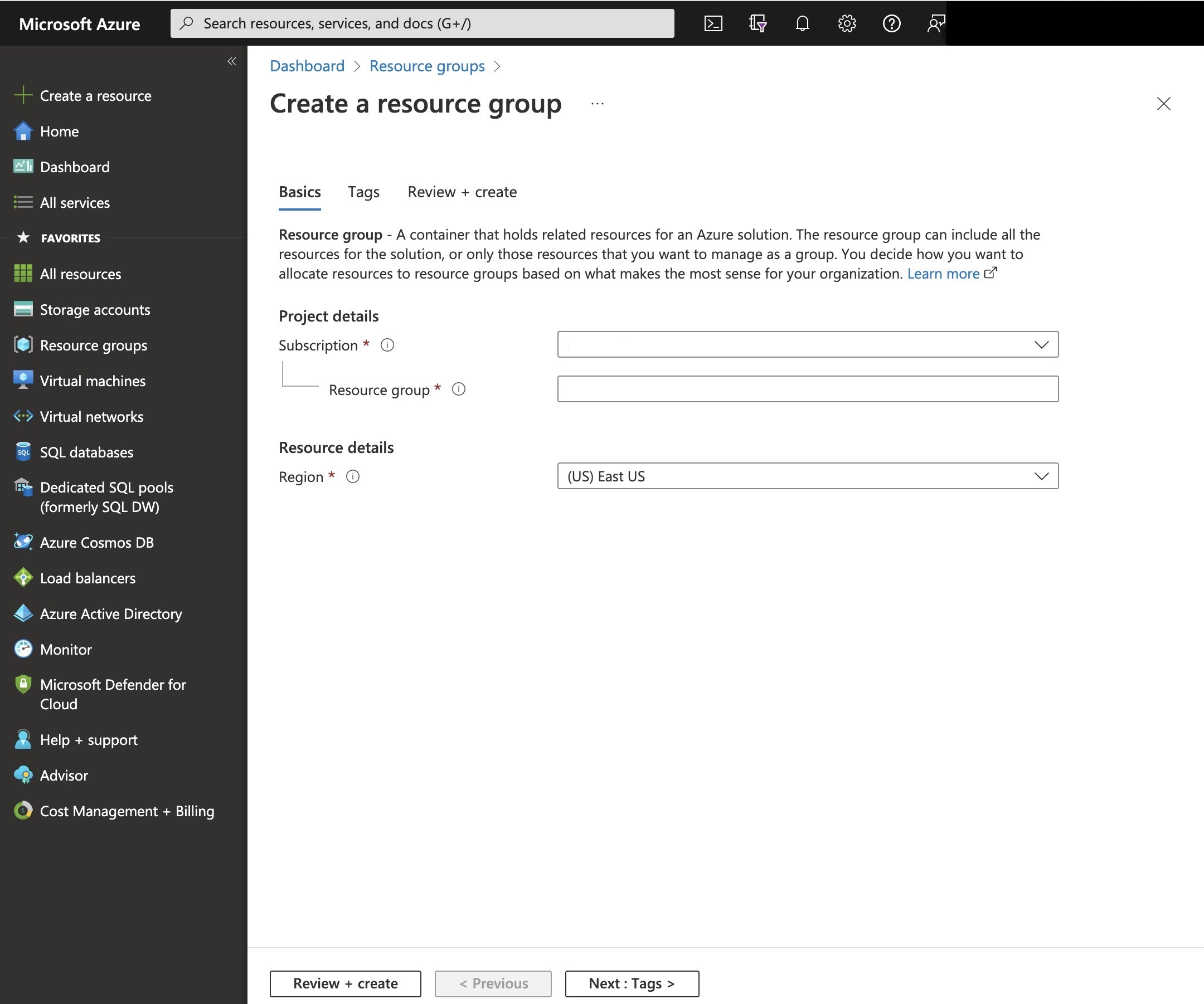Image resolution: width=1204 pixels, height=1004 pixels.
Task: Click Resource groups breadcrumb link
Action: (426, 66)
